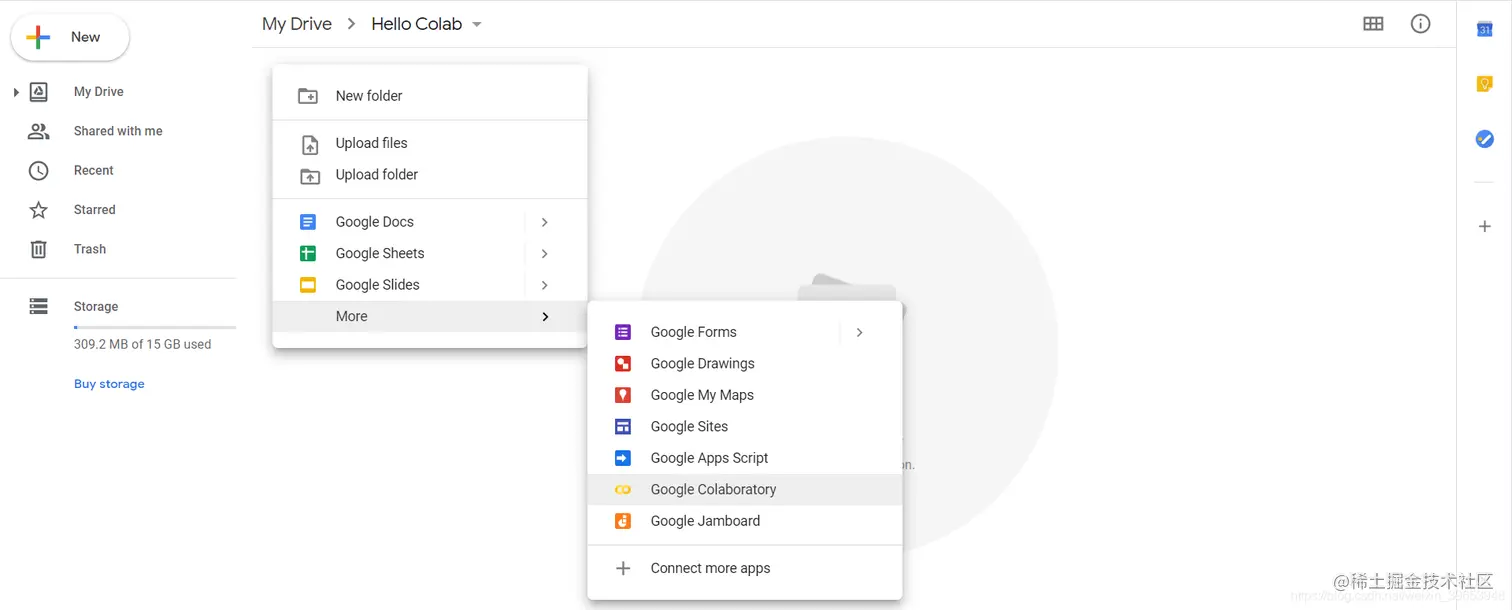
Task: Open Google Keep side panel icon
Action: click(x=1485, y=84)
